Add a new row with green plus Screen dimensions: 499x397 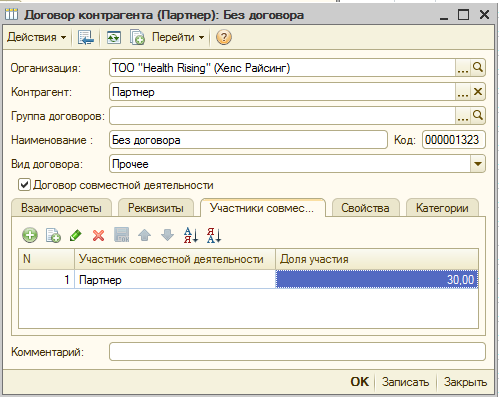tap(30, 235)
